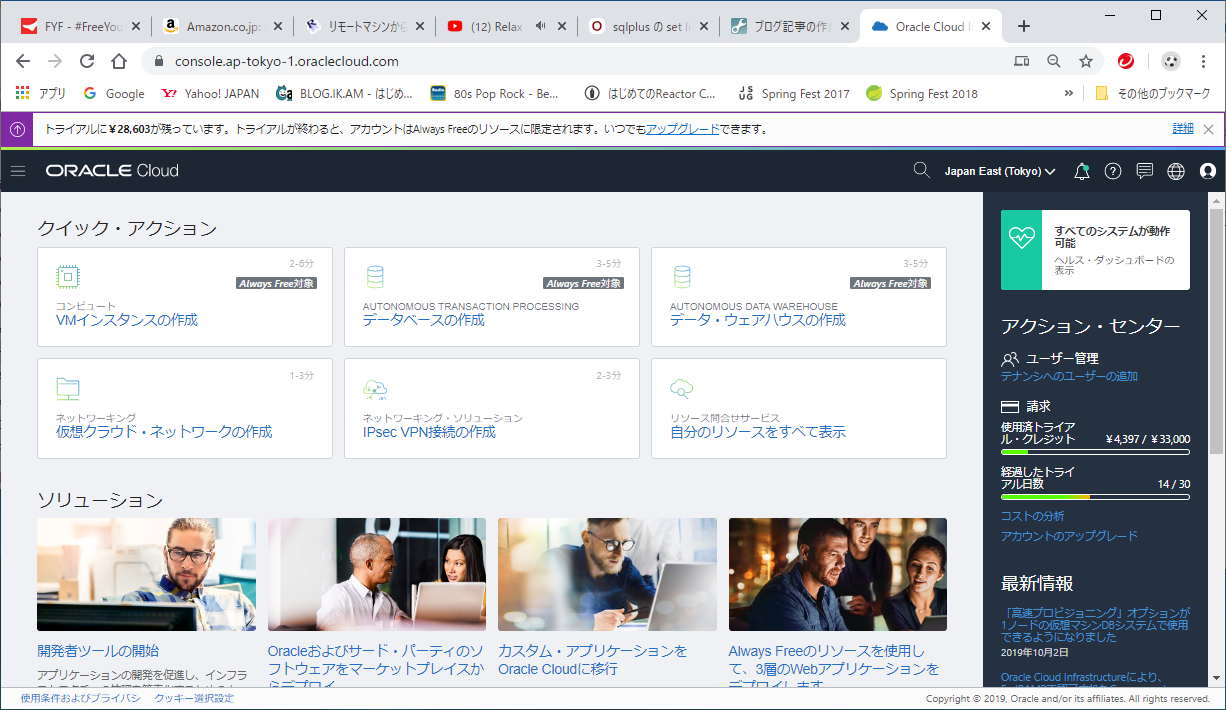Image resolution: width=1226 pixels, height=710 pixels.
Task: Click the trial upgrade arrow icon in banner
Action: [x=17, y=129]
